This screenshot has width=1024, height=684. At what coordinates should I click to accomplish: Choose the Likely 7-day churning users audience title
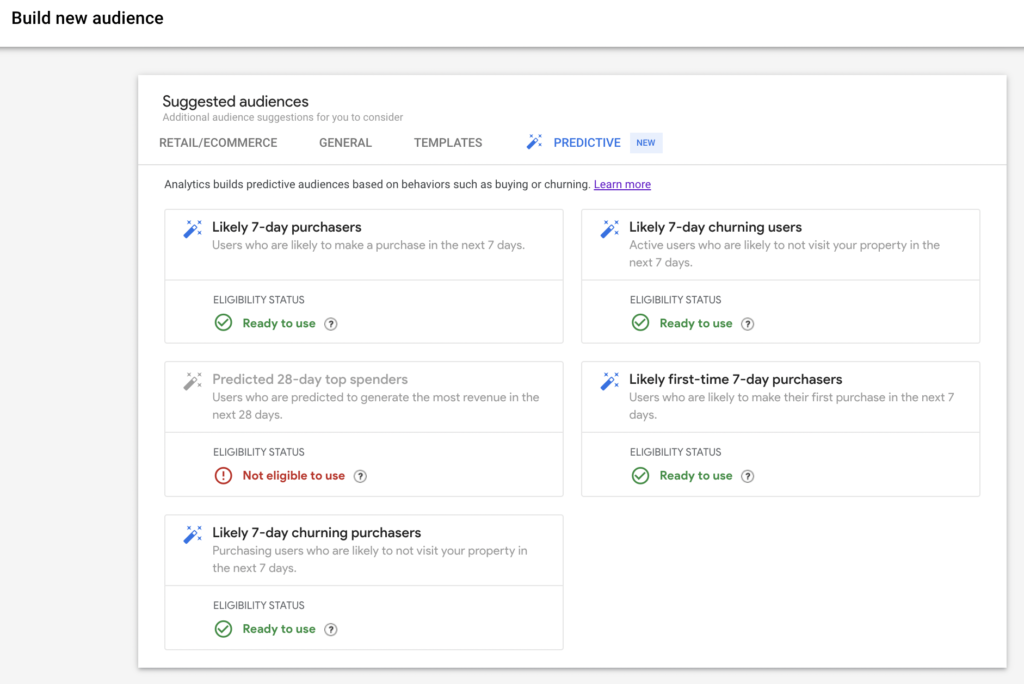click(715, 227)
